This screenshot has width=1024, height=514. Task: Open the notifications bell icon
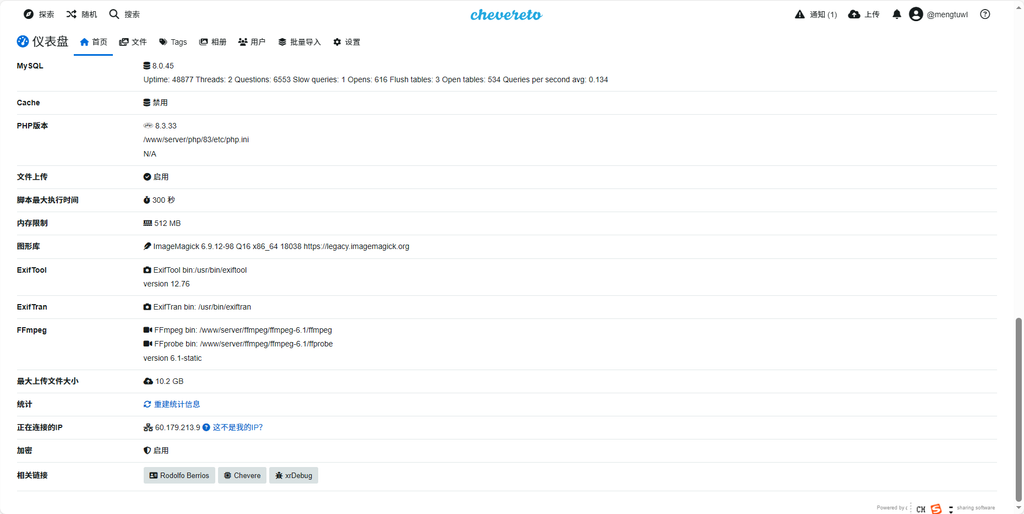coord(897,14)
